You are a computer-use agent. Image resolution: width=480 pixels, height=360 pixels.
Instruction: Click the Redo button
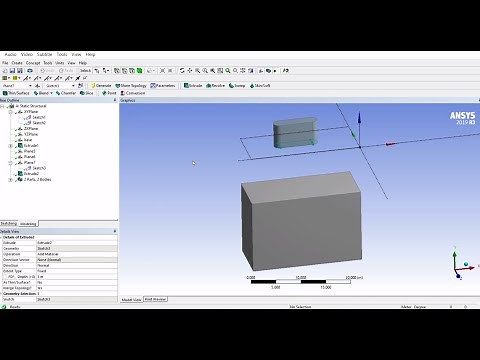coord(66,71)
